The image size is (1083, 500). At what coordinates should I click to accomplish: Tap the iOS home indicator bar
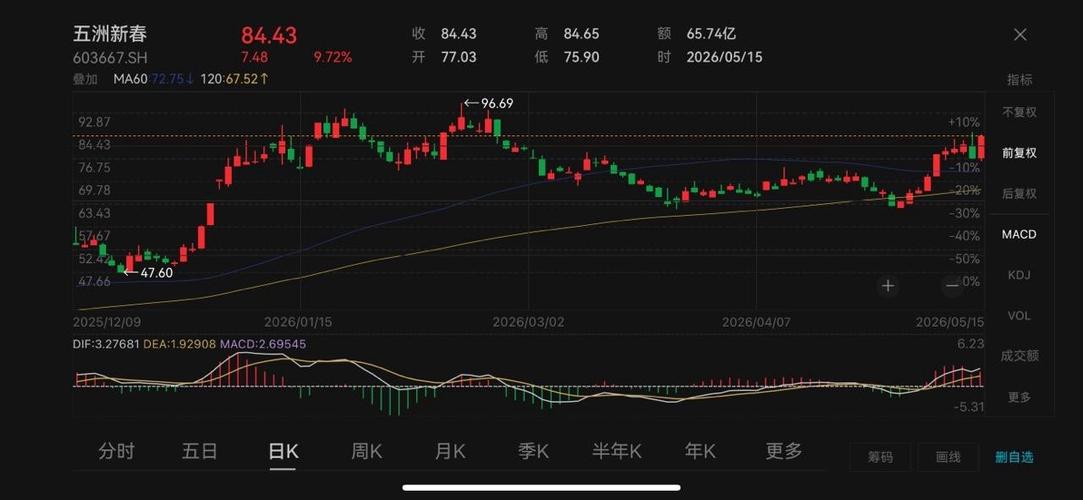click(x=542, y=488)
